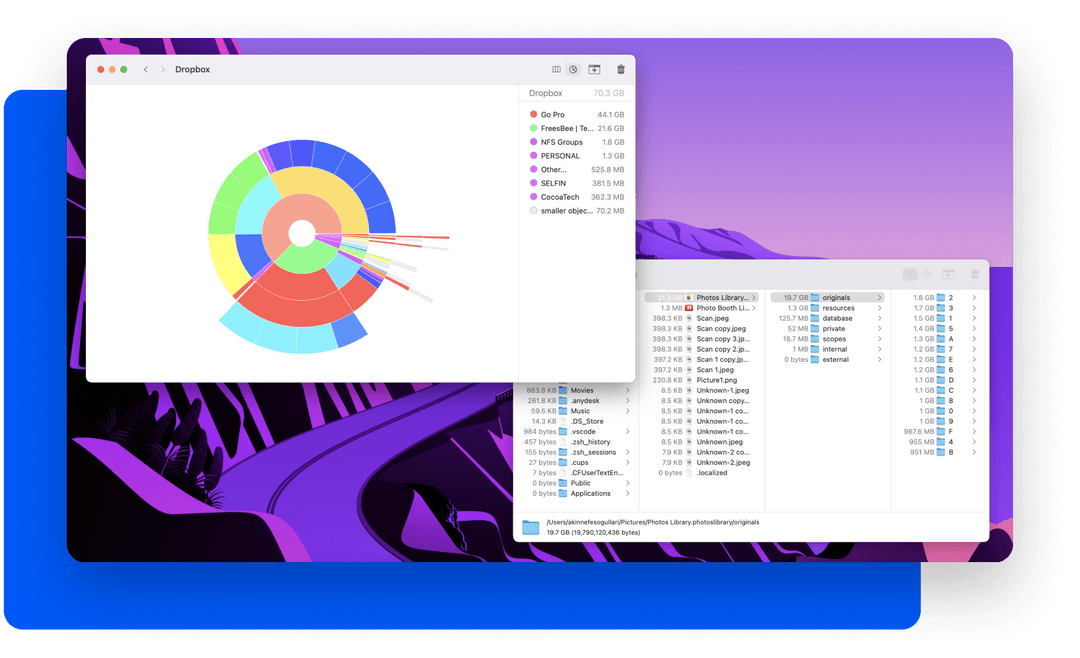Click the Dropbox header above the legend

point(545,92)
